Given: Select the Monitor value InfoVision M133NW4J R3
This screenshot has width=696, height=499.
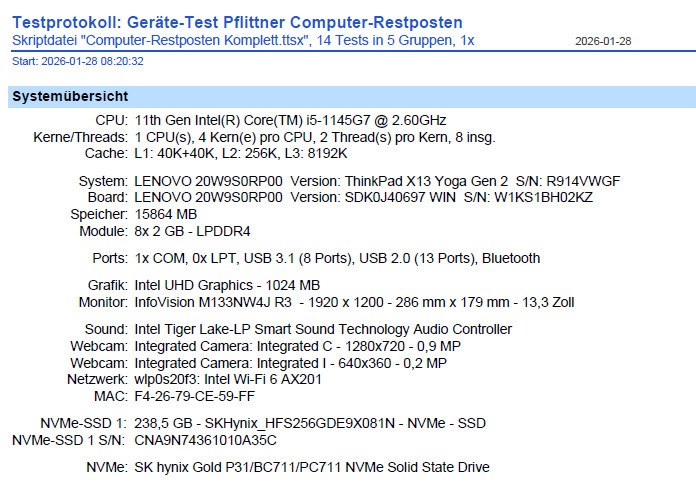Looking at the screenshot, I should tap(354, 302).
